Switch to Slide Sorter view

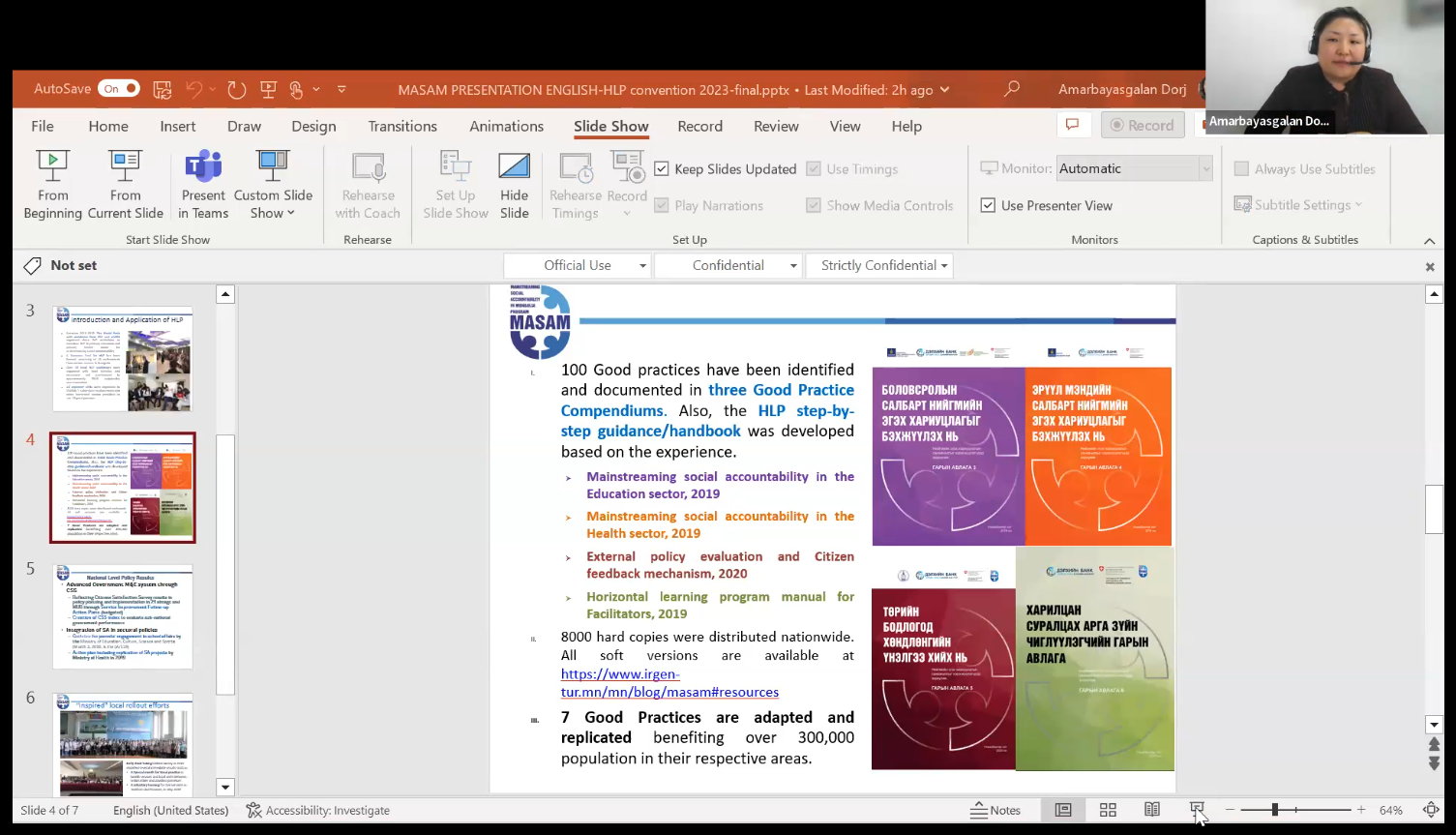[1108, 810]
